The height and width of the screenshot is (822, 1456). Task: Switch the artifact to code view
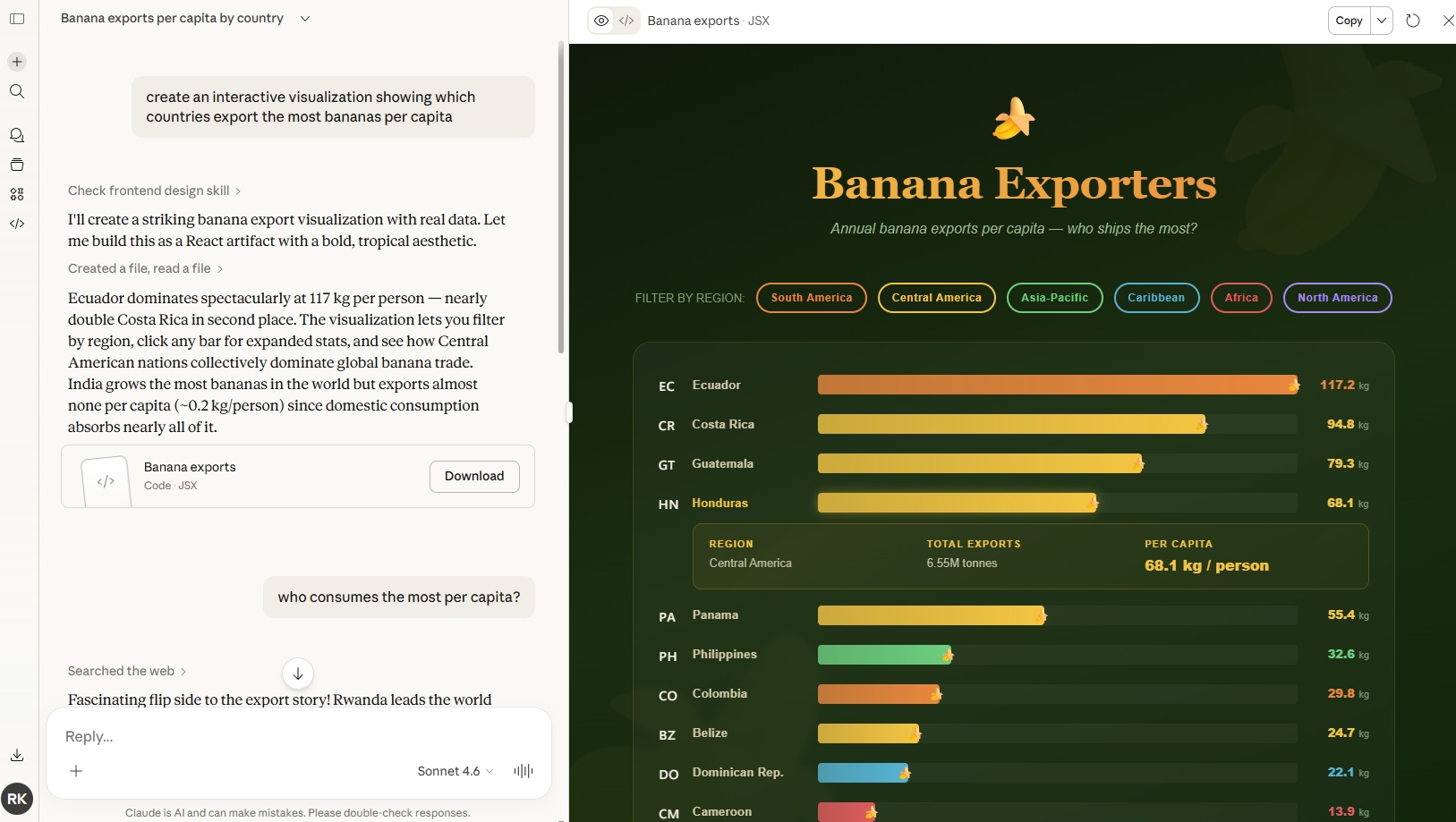point(626,20)
